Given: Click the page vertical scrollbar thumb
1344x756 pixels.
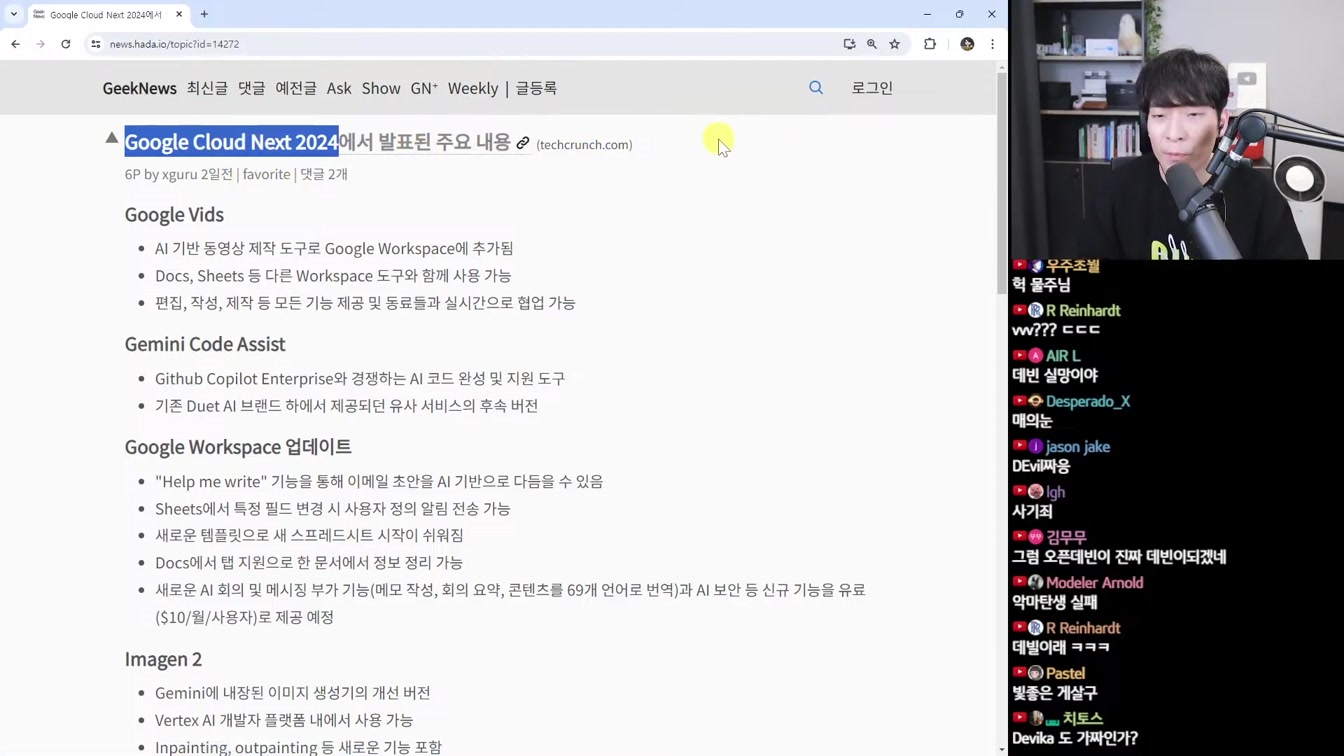Looking at the screenshot, I should point(1002,183).
